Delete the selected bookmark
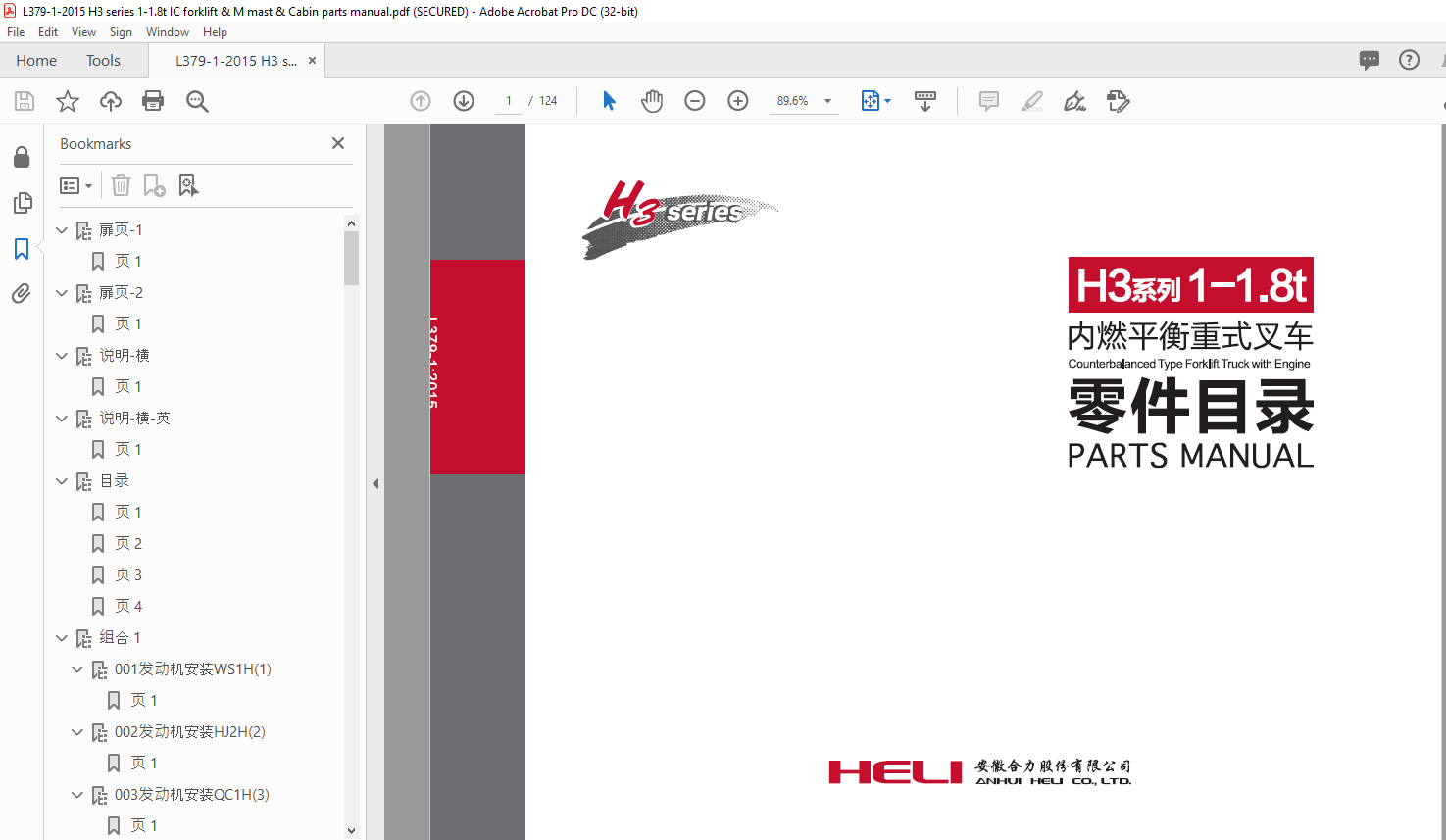Image resolution: width=1446 pixels, height=840 pixels. (121, 185)
